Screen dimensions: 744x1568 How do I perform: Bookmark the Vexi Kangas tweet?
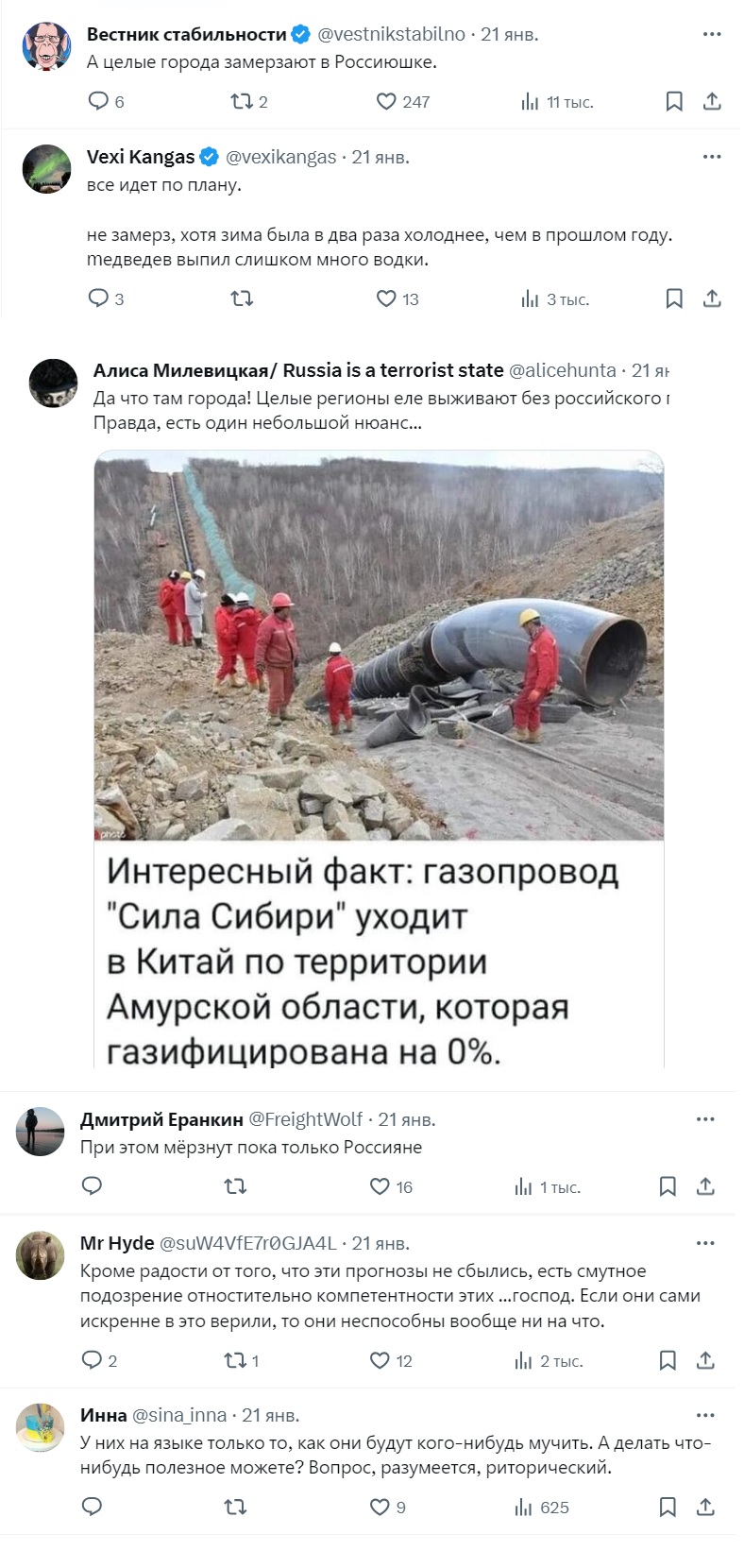click(x=674, y=298)
